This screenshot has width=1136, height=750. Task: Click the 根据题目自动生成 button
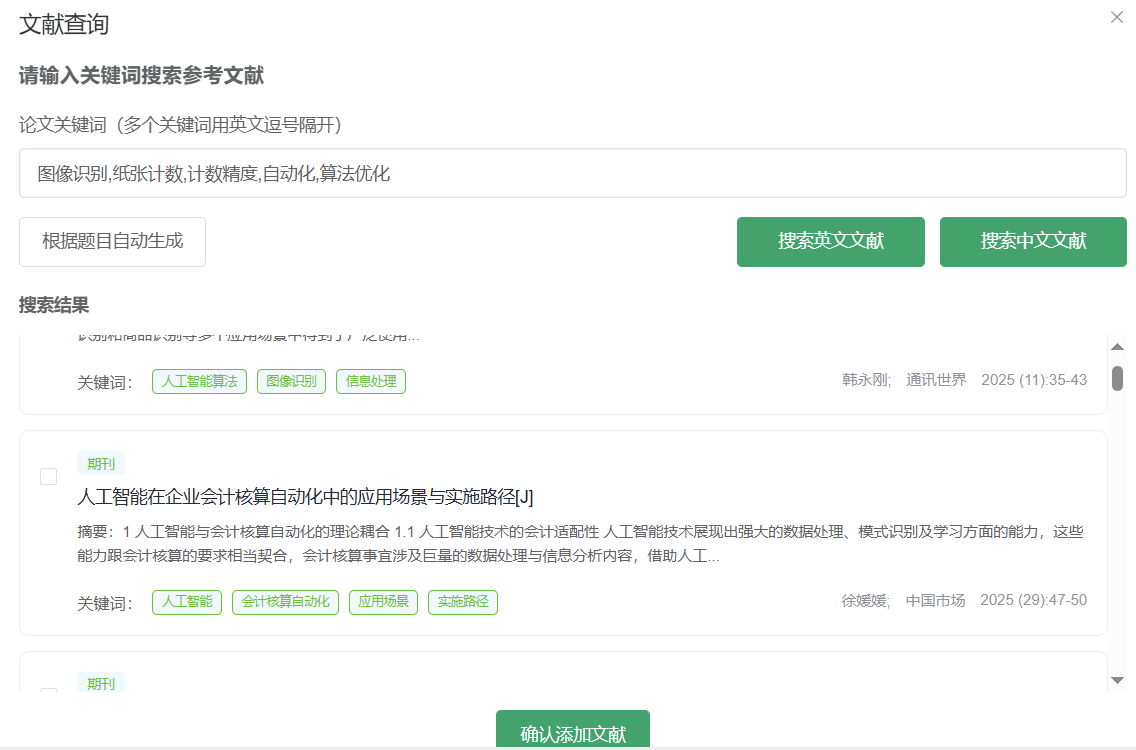tap(112, 241)
